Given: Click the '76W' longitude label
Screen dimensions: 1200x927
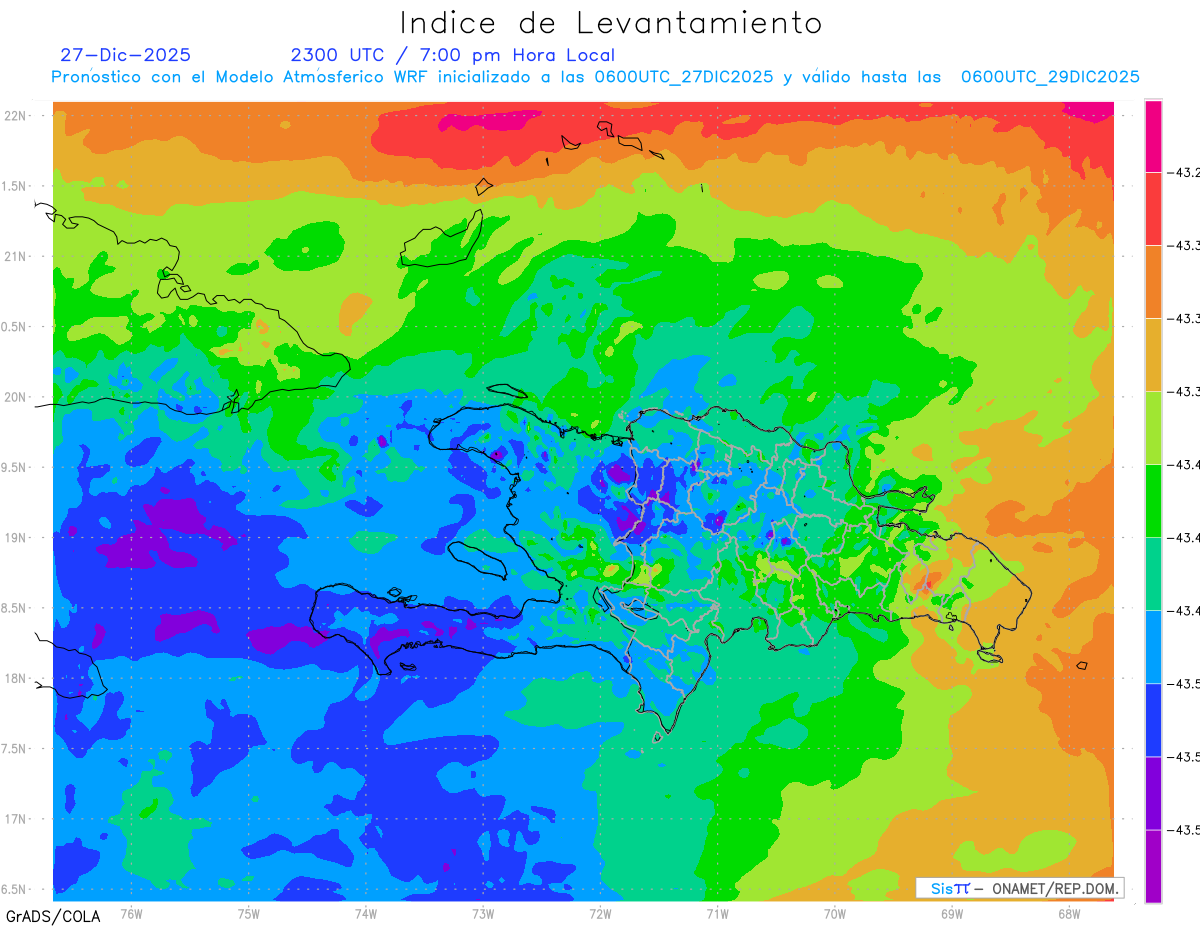Looking at the screenshot, I should click(x=131, y=913).
